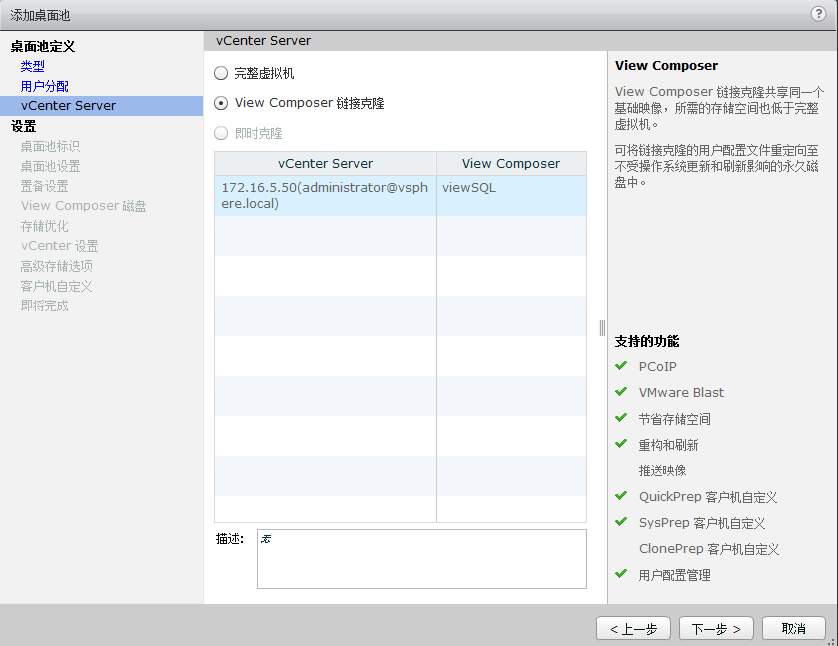Click the < 上一步 back button

coord(633,628)
